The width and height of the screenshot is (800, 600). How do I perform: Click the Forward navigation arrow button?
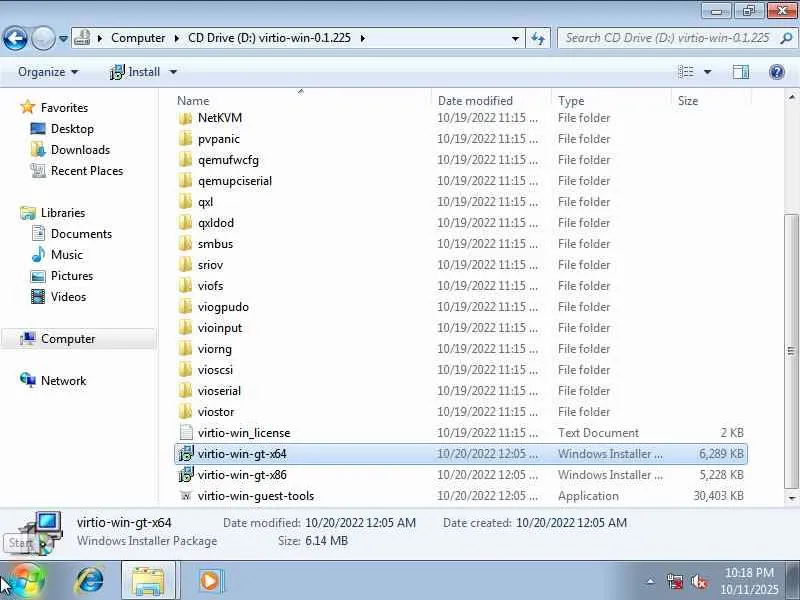click(43, 38)
